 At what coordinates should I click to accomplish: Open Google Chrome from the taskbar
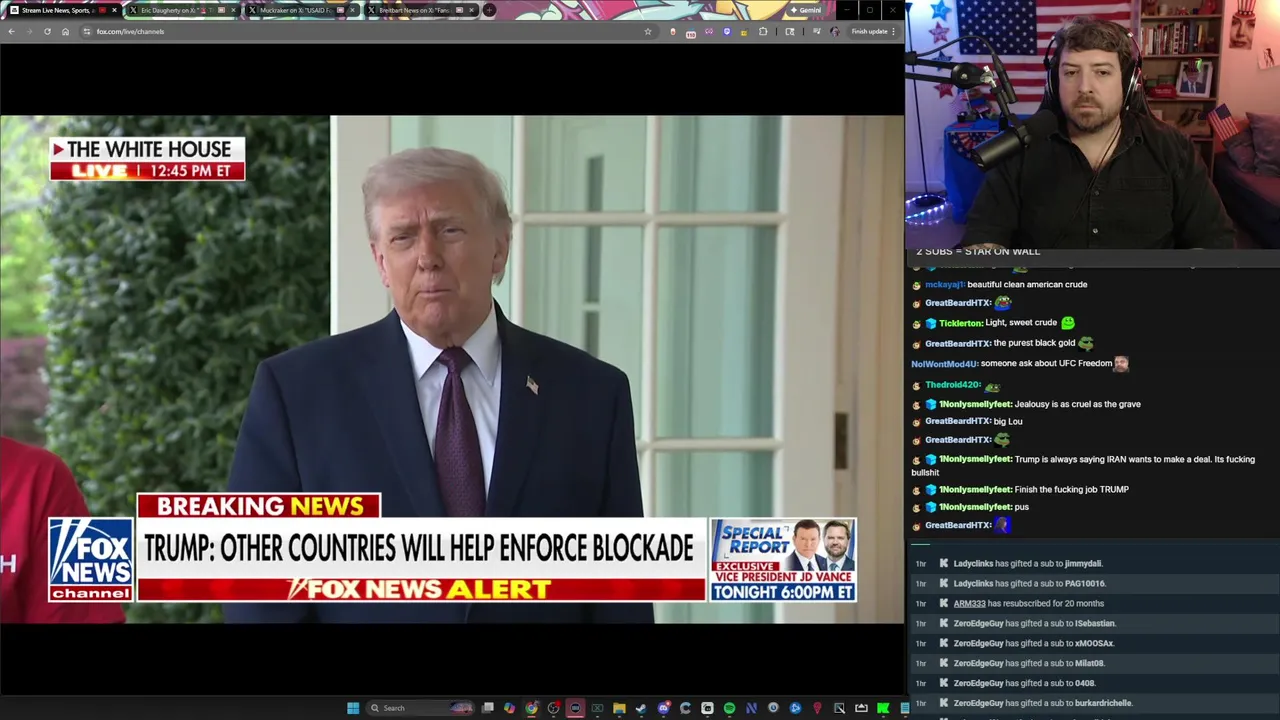point(531,708)
